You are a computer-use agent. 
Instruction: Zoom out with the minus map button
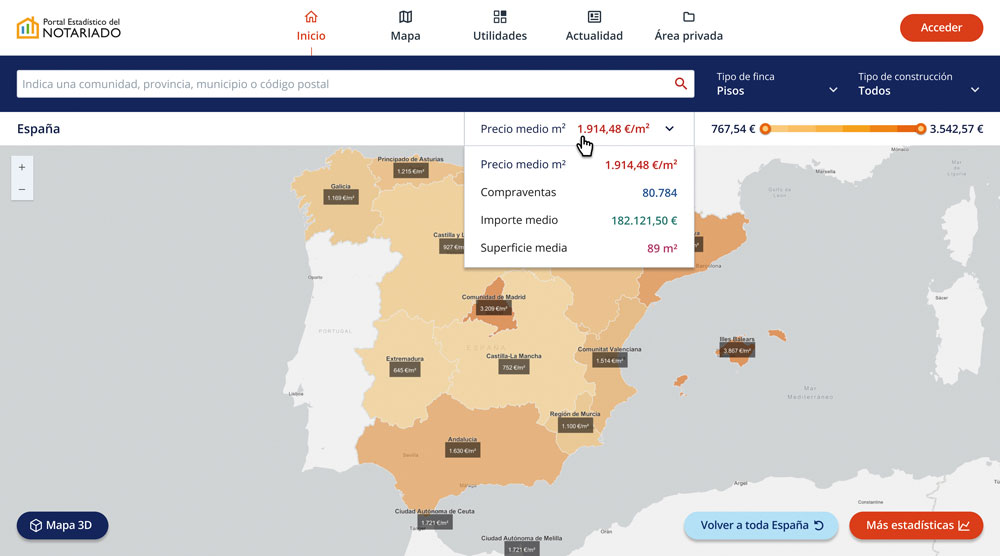[x=22, y=189]
